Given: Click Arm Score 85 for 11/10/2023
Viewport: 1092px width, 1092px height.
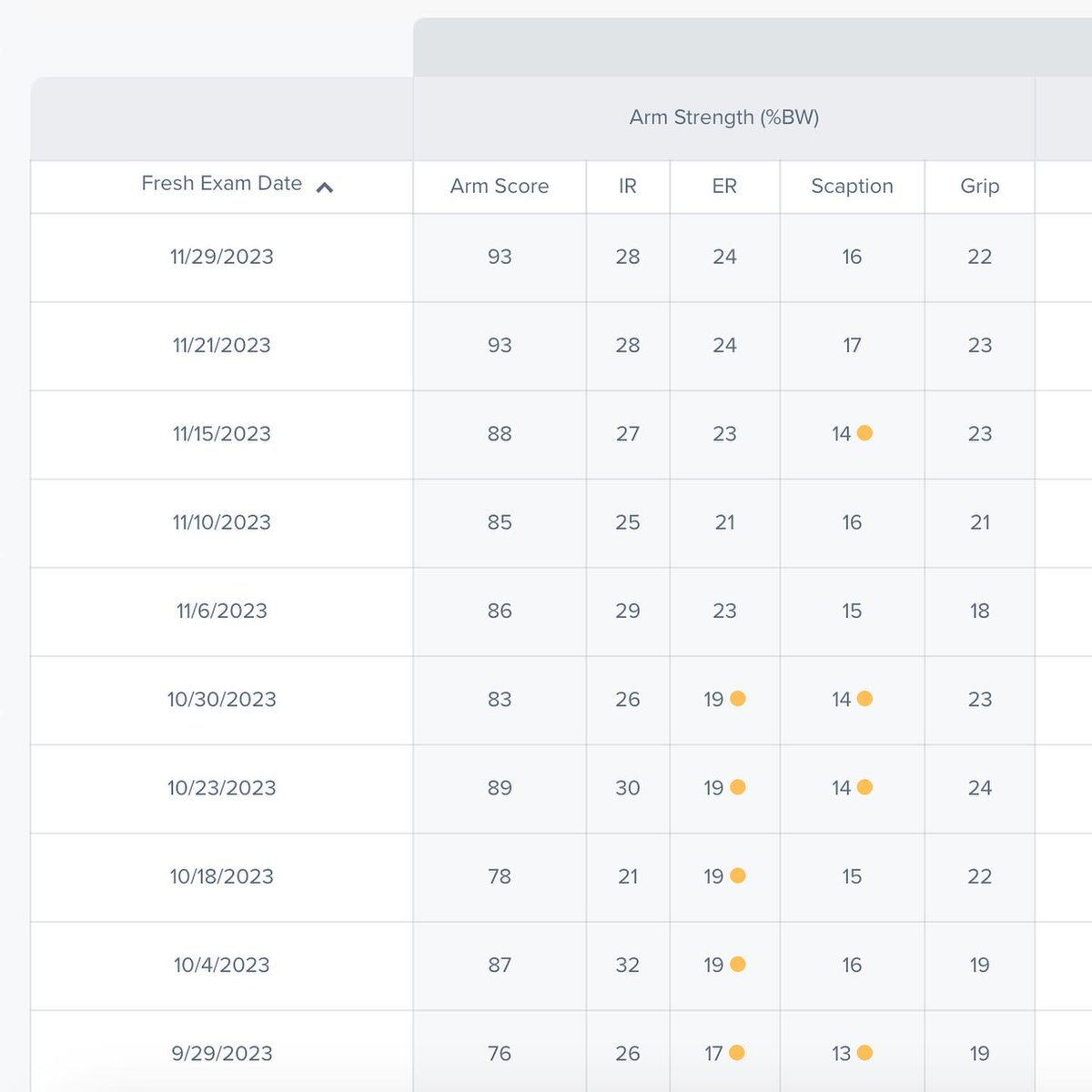Looking at the screenshot, I should pyautogui.click(x=500, y=523).
